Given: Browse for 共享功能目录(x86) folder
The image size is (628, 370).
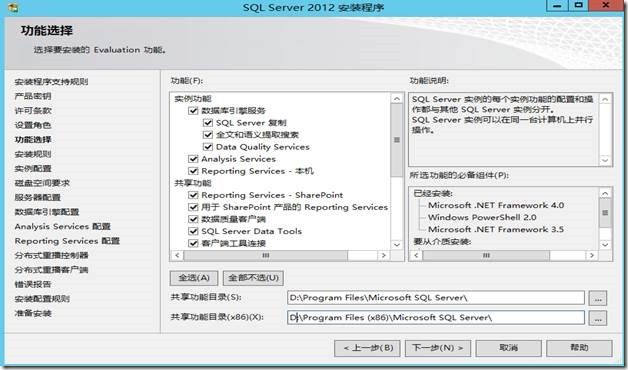Looking at the screenshot, I should click(598, 318).
